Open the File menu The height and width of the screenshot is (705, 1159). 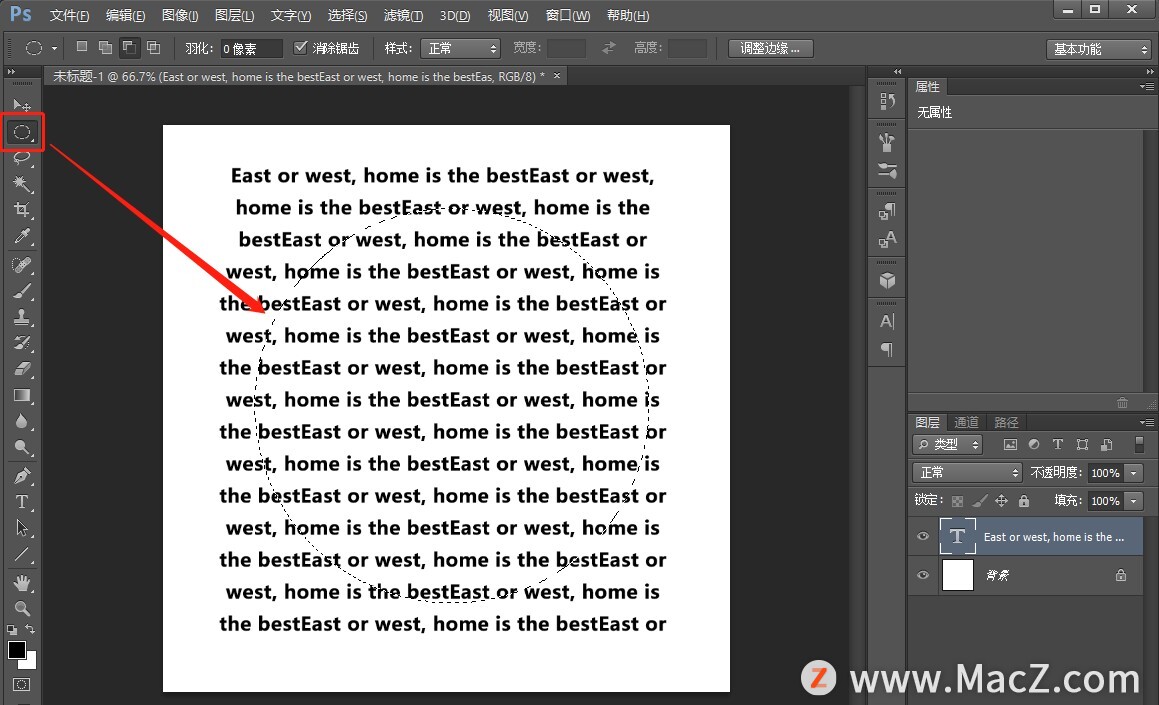coord(69,15)
